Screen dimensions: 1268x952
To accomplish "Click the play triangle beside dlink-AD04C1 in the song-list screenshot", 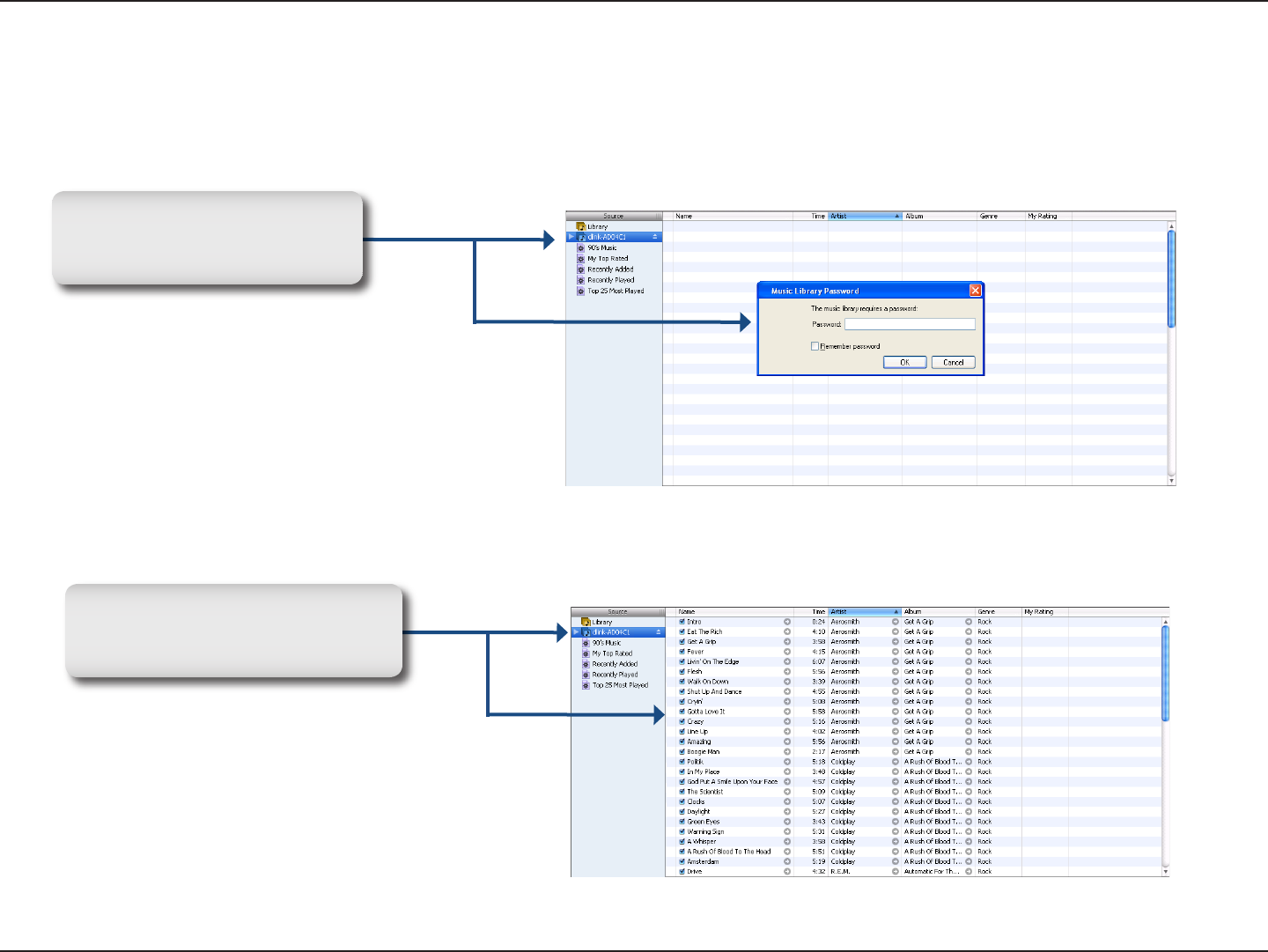I will [576, 632].
